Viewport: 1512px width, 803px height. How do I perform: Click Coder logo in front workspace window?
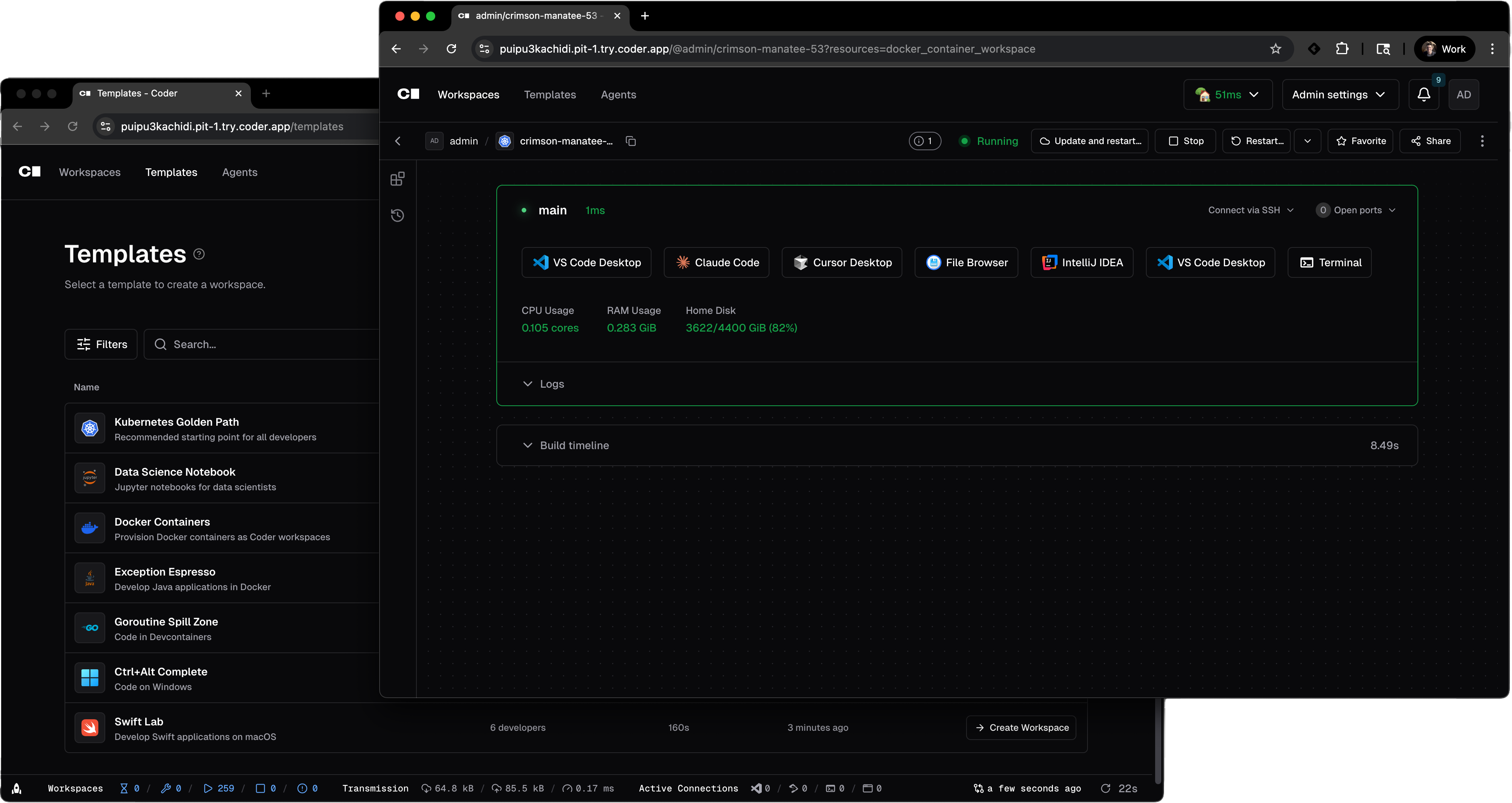click(x=408, y=94)
